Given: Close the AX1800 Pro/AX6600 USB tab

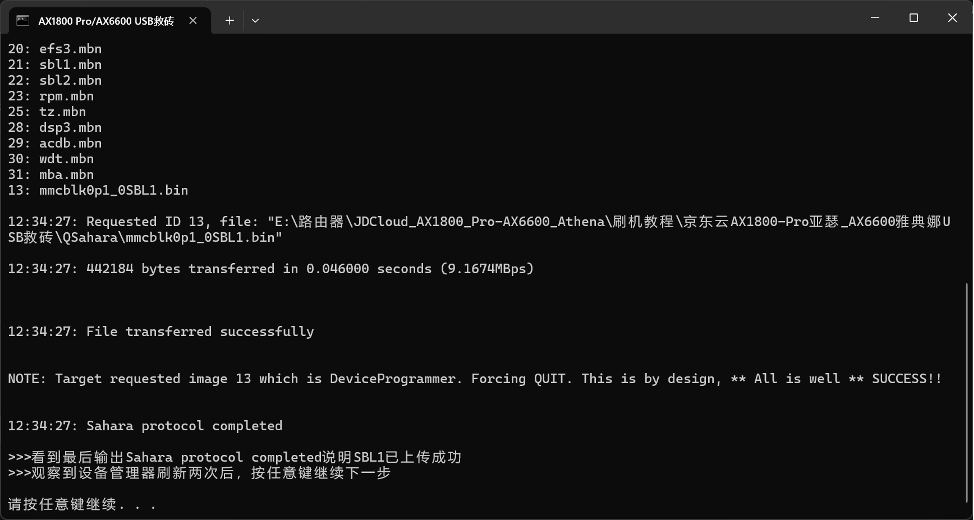Looking at the screenshot, I should pos(193,20).
